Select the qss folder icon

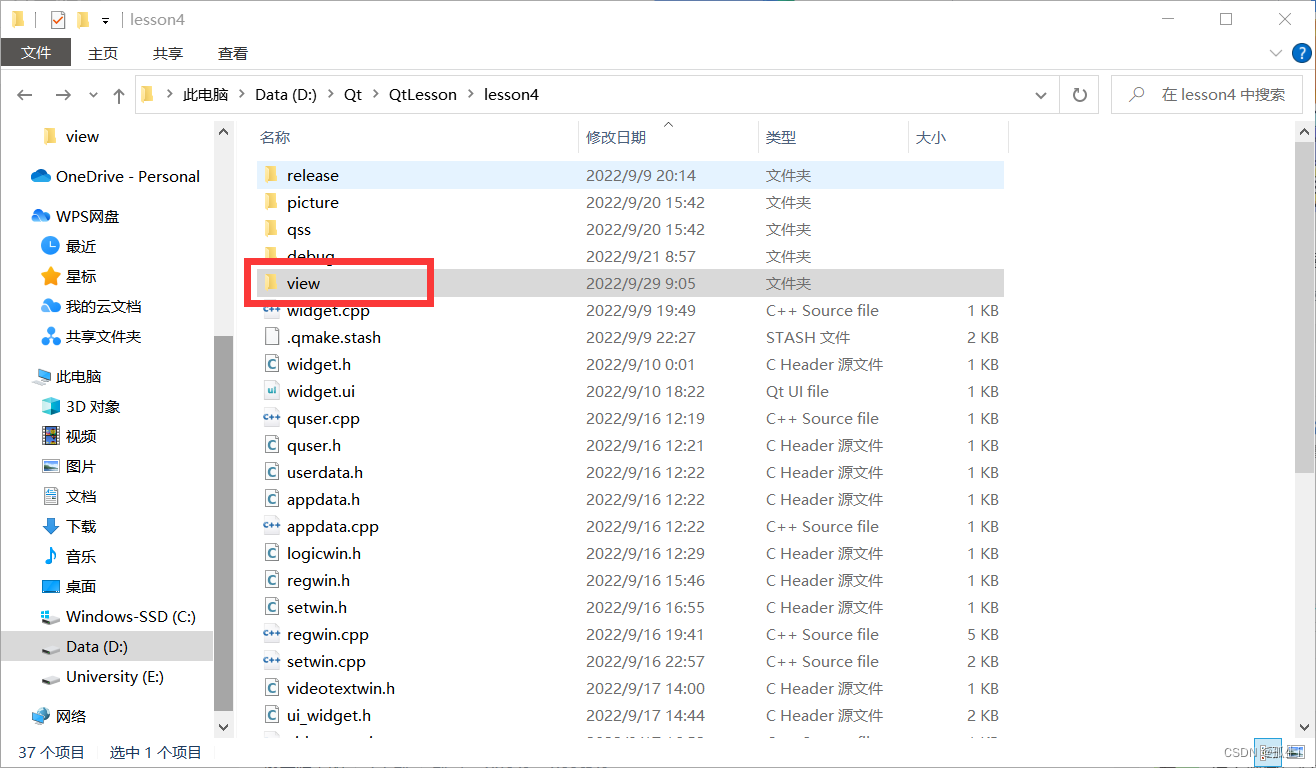pos(271,229)
